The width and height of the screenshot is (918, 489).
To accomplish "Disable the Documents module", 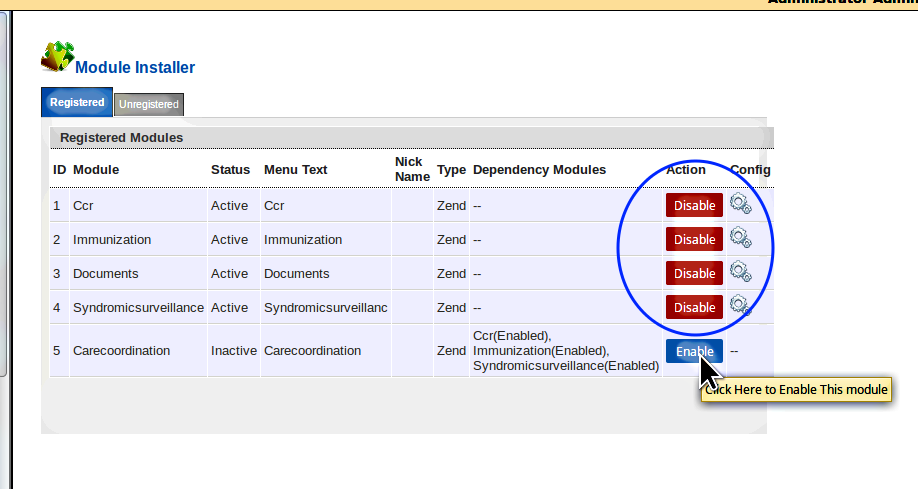I will [694, 273].
